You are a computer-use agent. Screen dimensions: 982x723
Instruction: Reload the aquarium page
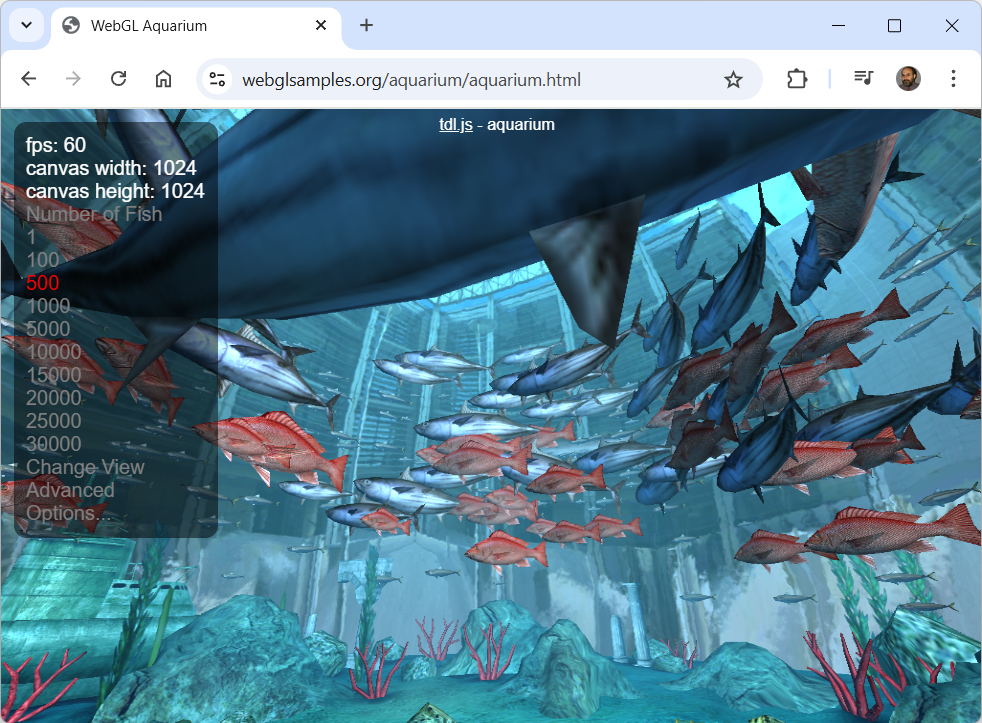tap(118, 79)
